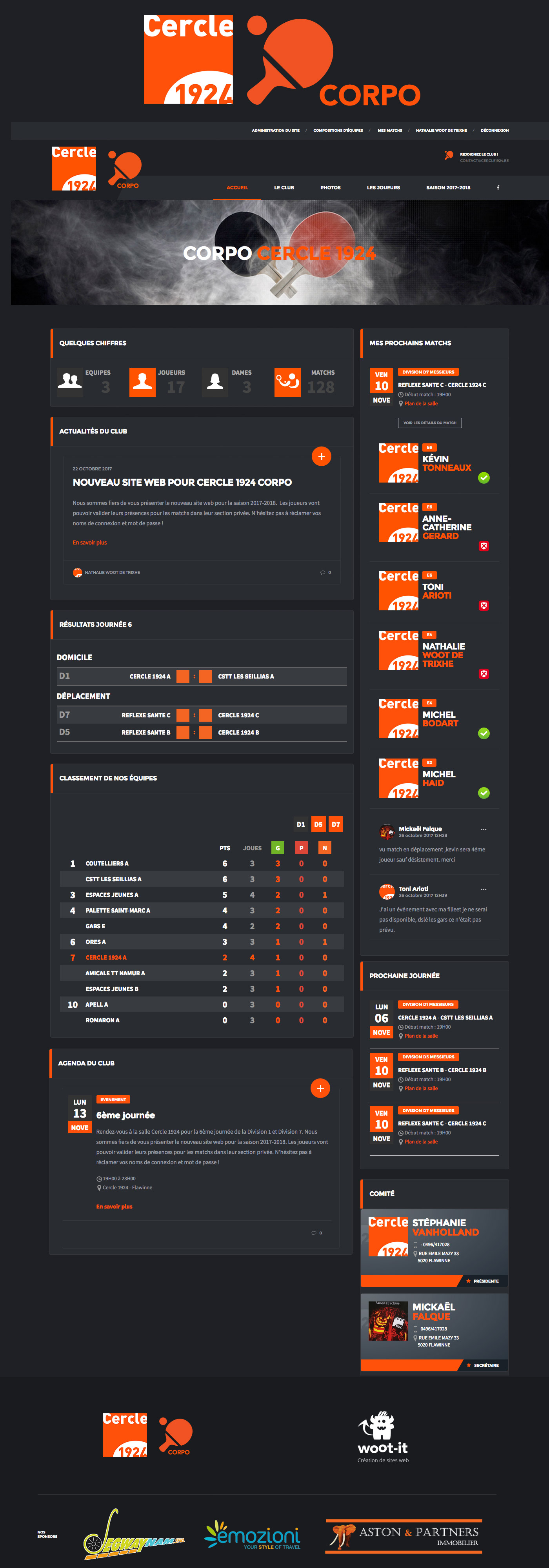549x1568 pixels.
Task: Open Saison 2017-2018 menu
Action: click(448, 187)
